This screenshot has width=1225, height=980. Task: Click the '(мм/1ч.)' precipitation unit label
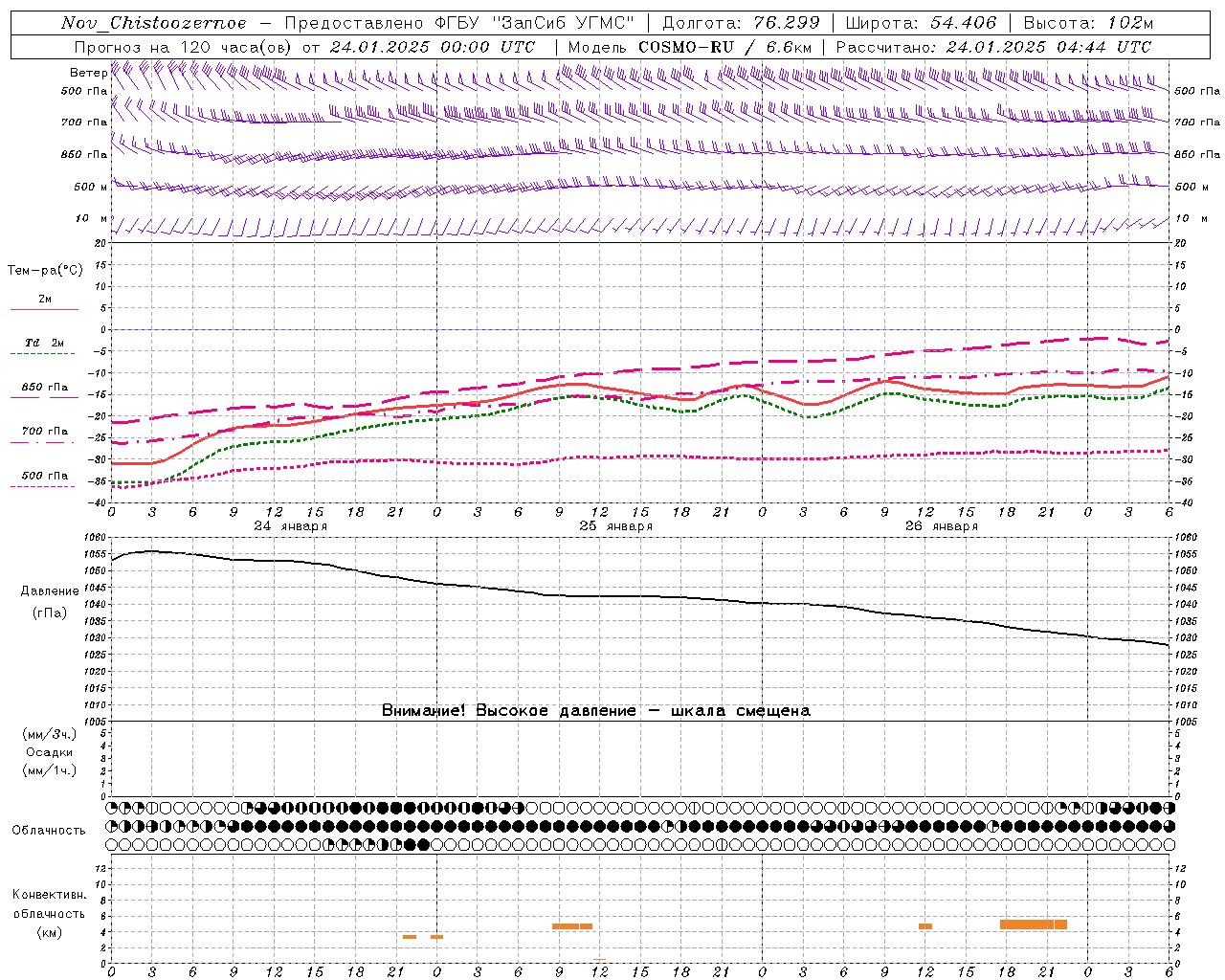pyautogui.click(x=50, y=770)
